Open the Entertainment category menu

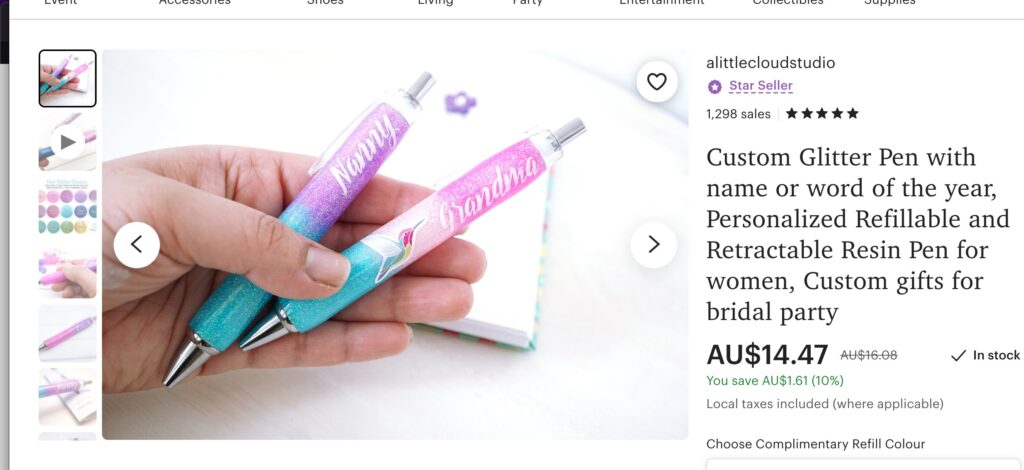(x=662, y=3)
